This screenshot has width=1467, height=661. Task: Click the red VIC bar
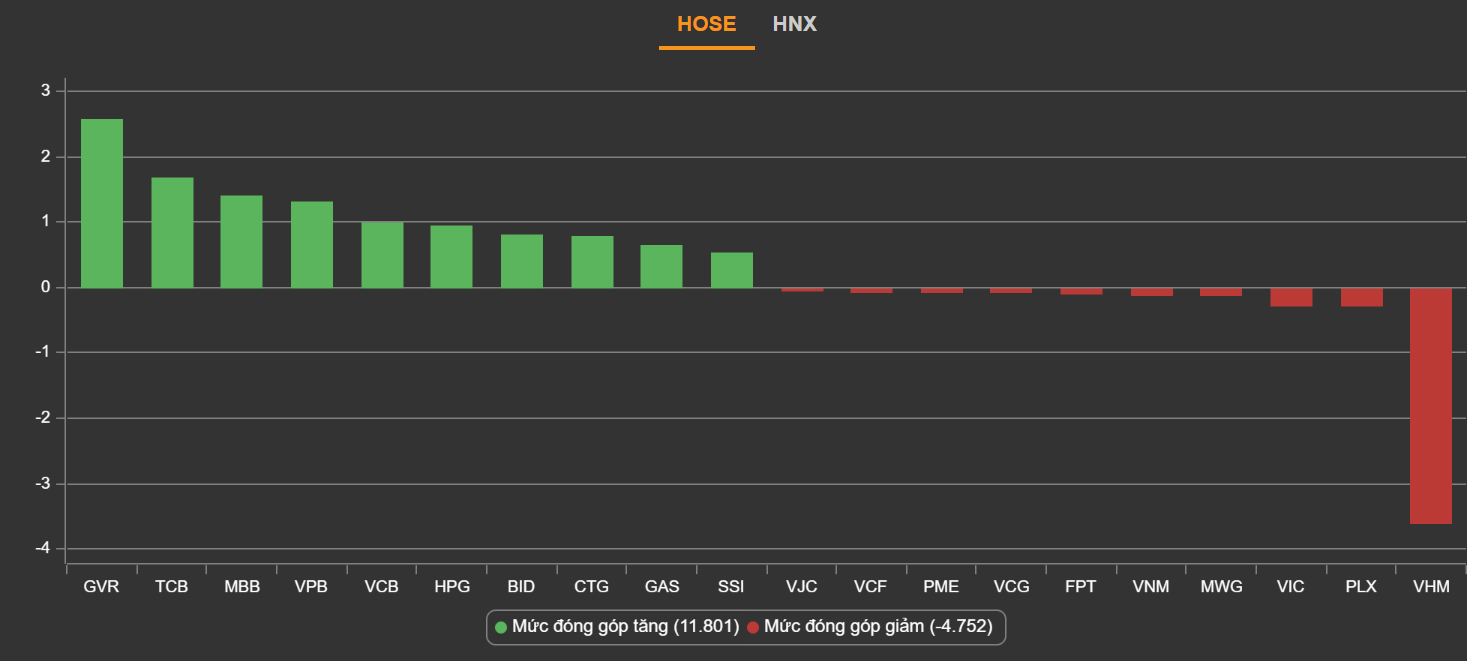pos(1291,297)
